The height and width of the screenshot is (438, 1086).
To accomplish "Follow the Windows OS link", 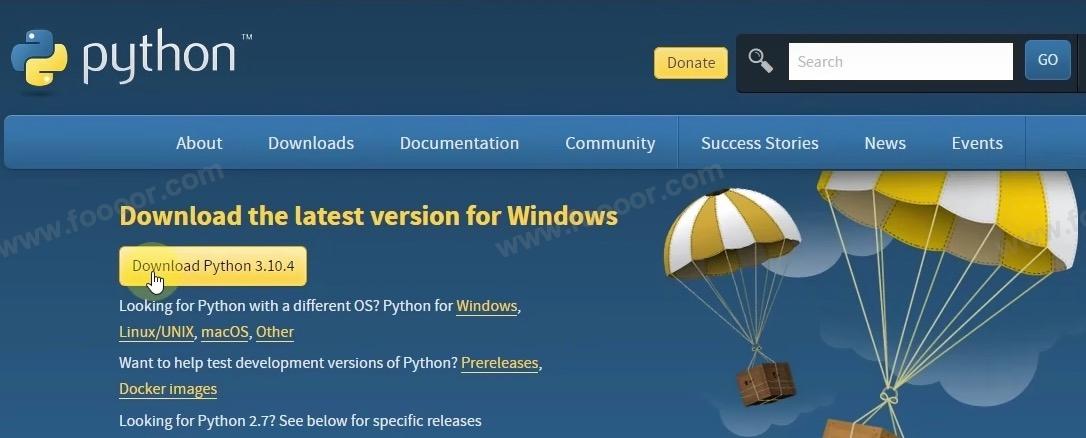I will [487, 306].
